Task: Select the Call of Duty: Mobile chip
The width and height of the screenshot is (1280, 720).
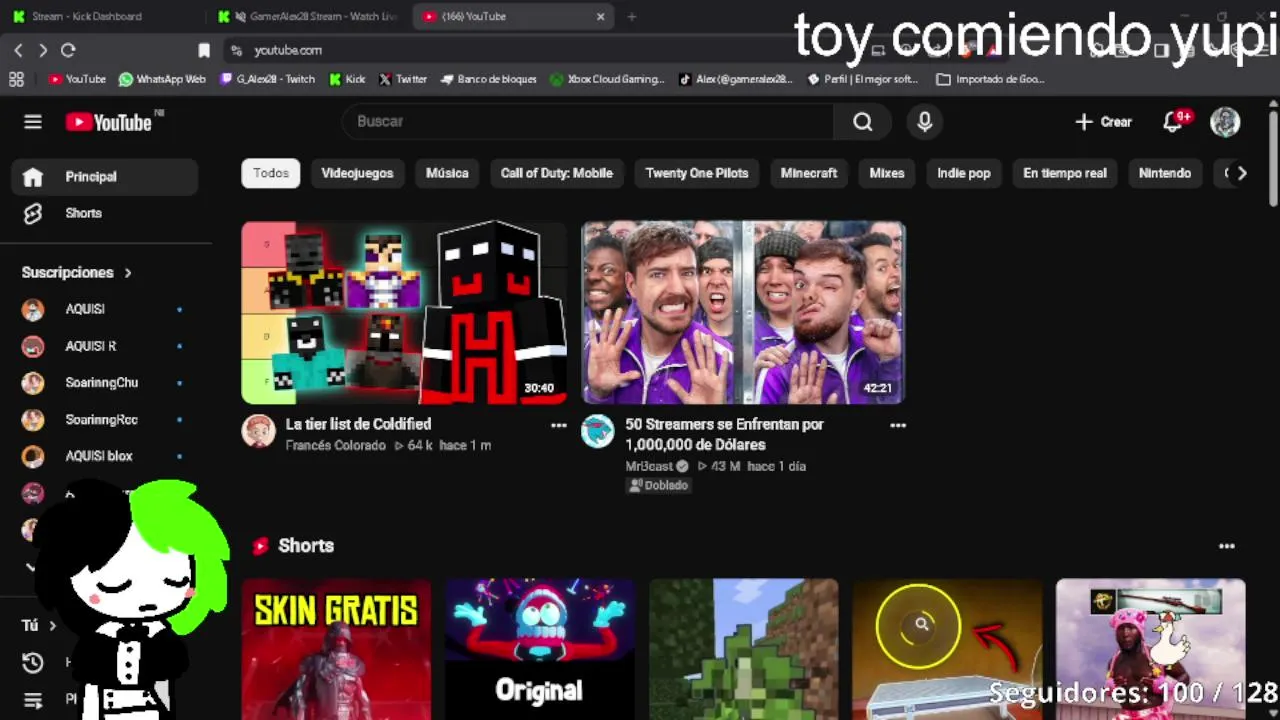Action: point(556,173)
